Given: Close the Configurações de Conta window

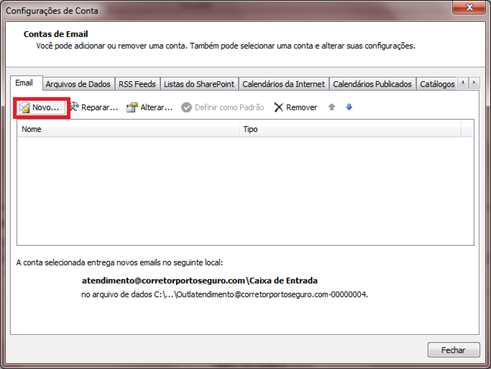Looking at the screenshot, I should click(x=469, y=7).
